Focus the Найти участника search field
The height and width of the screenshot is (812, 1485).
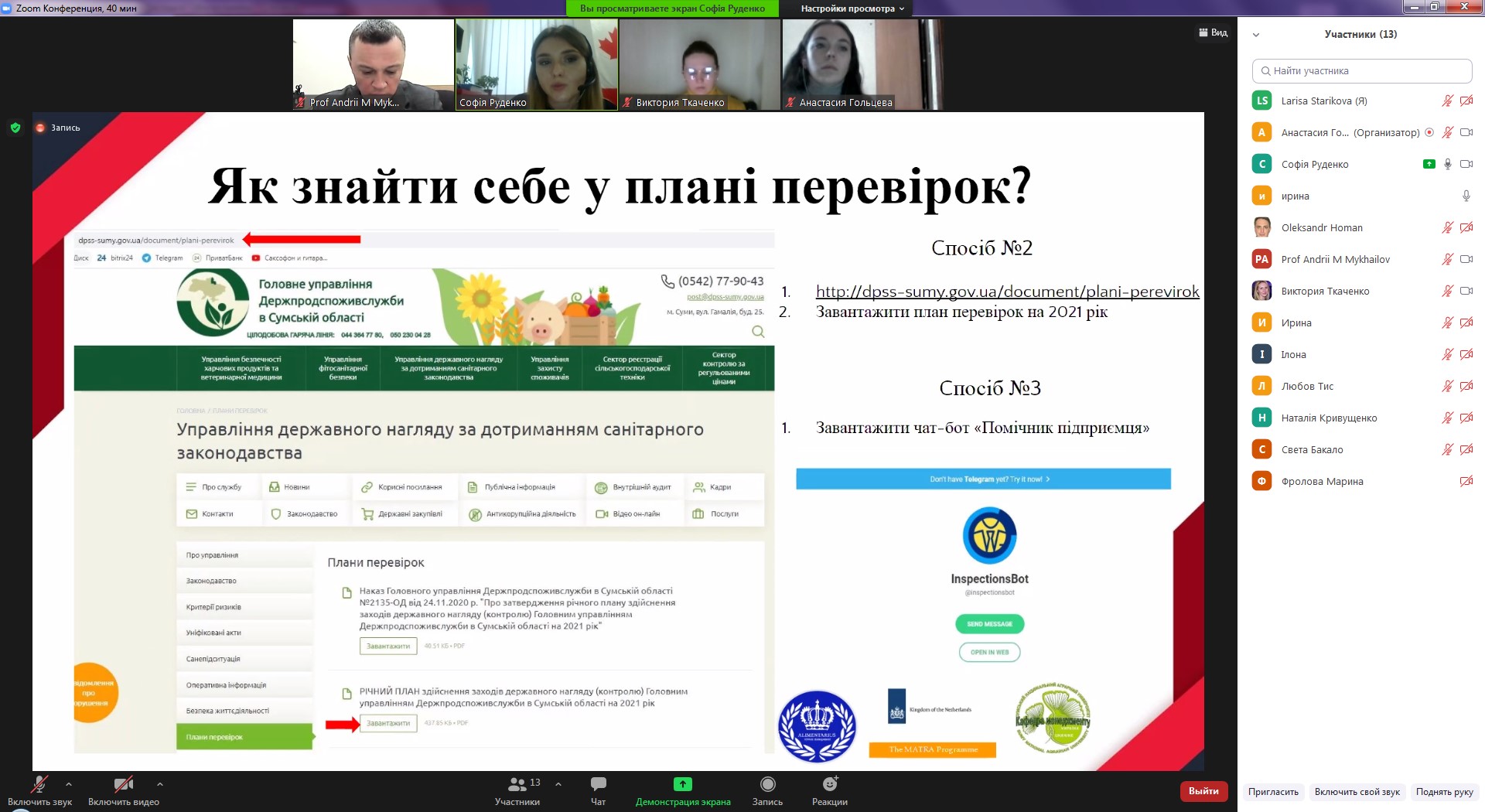pos(1361,71)
